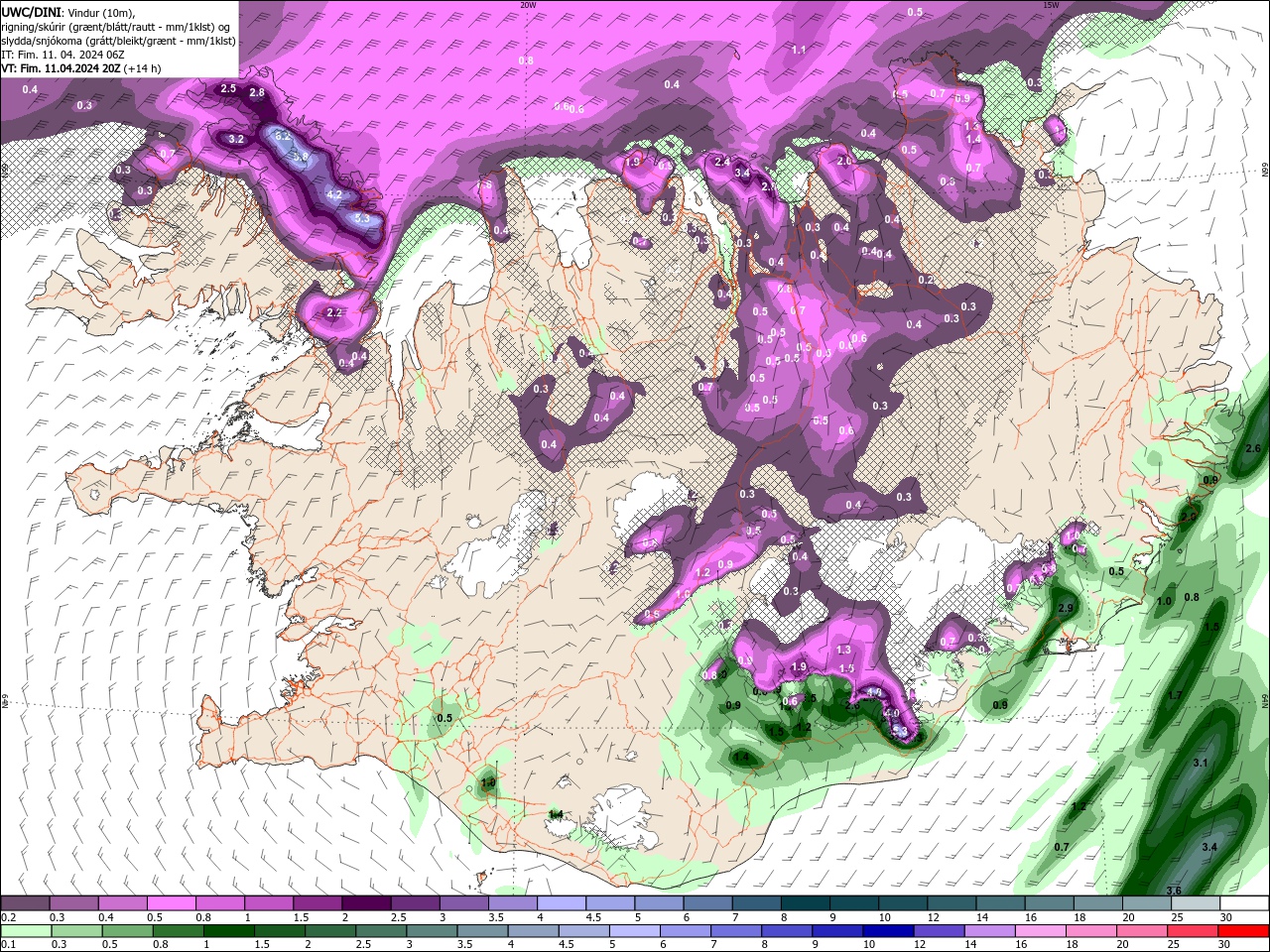
Task: Click the lavender rain swatch between 14 and 16
Action: click(989, 931)
